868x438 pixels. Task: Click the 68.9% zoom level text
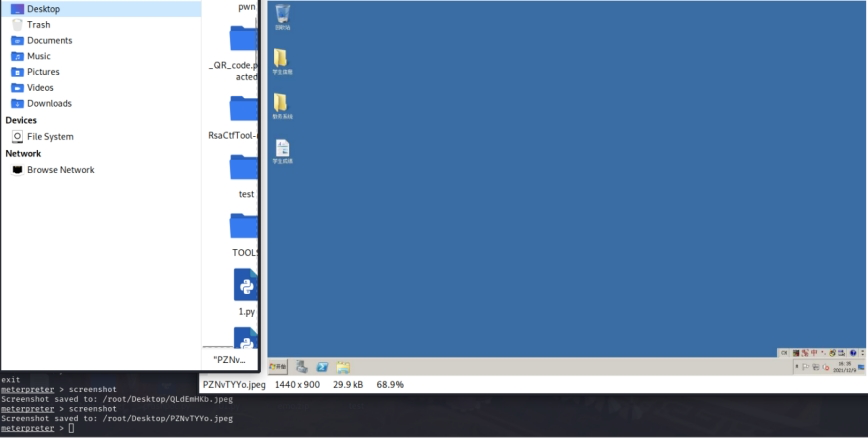coord(390,384)
